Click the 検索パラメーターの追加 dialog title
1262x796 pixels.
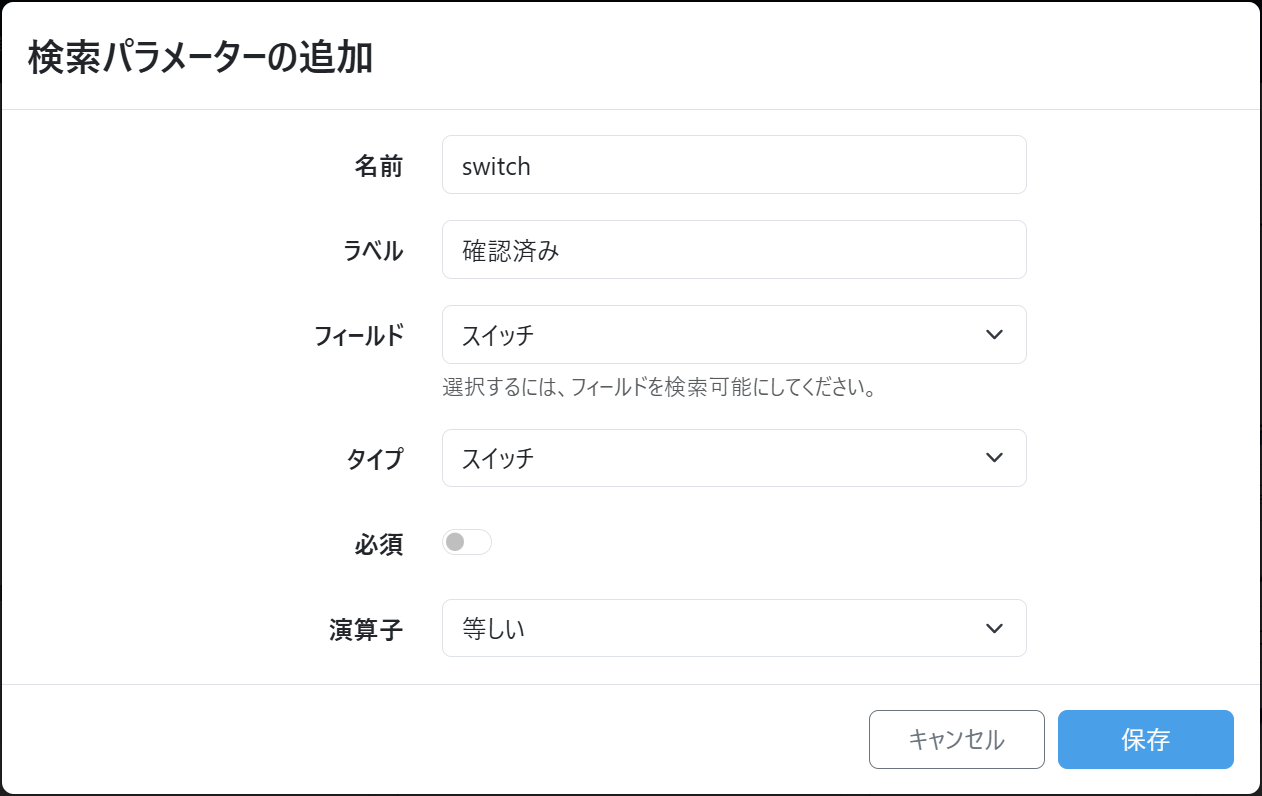200,58
